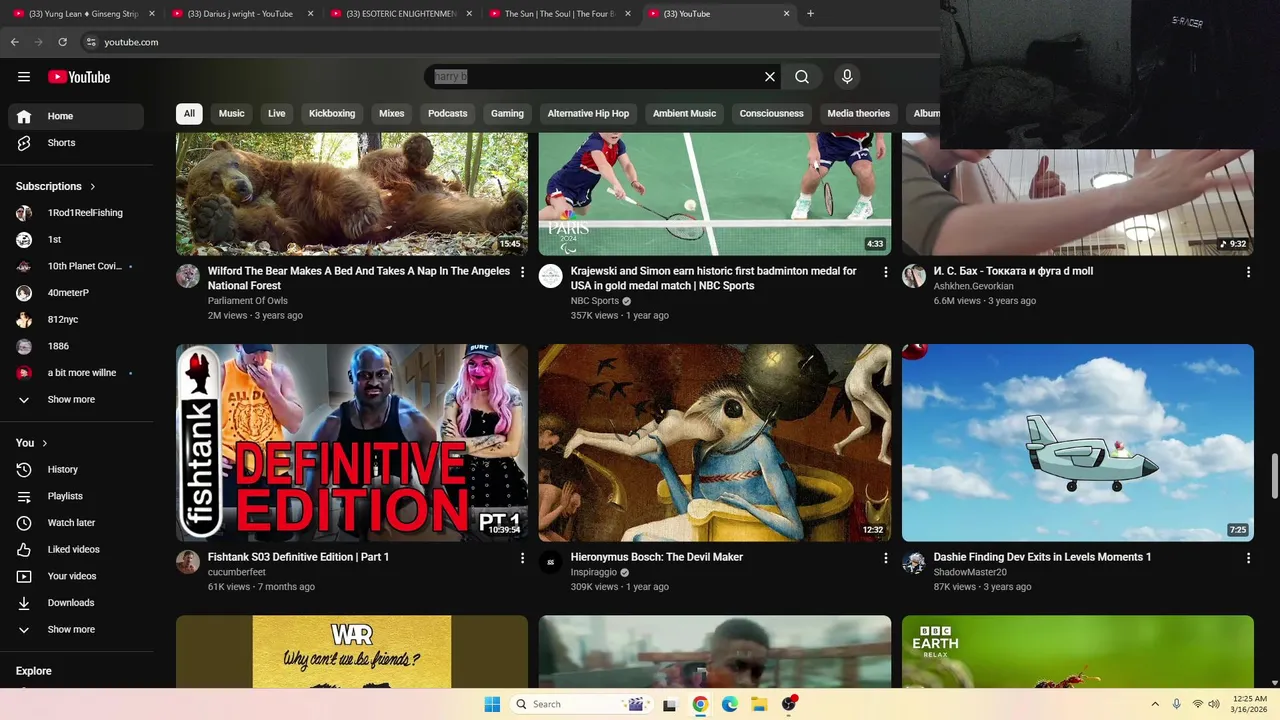
Task: Open Chrome from the taskbar
Action: tap(700, 704)
